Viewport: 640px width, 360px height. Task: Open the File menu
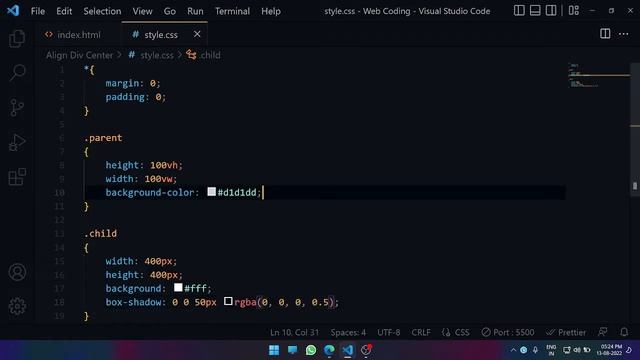tap(38, 11)
